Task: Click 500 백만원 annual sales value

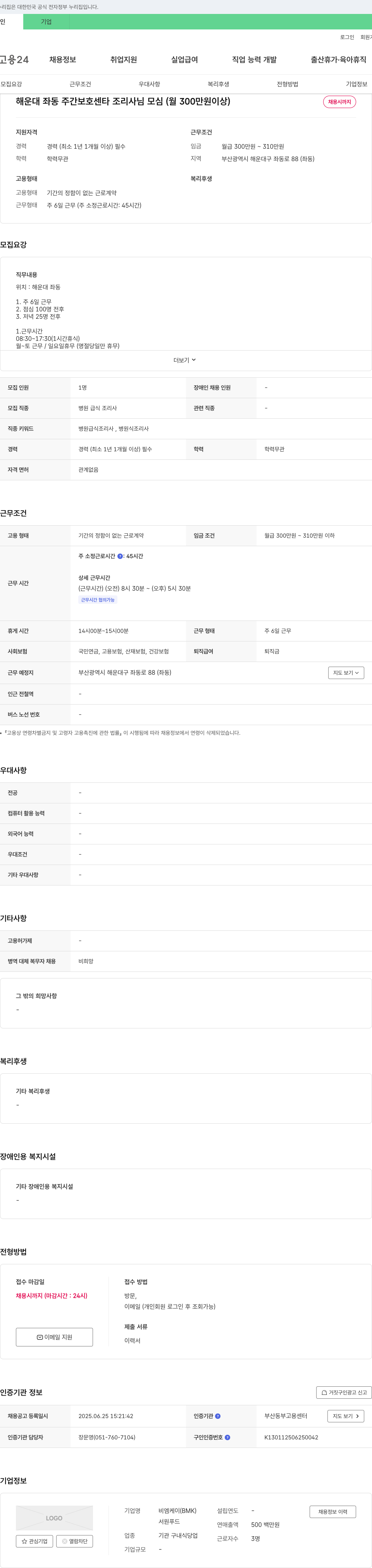Action: (265, 1525)
